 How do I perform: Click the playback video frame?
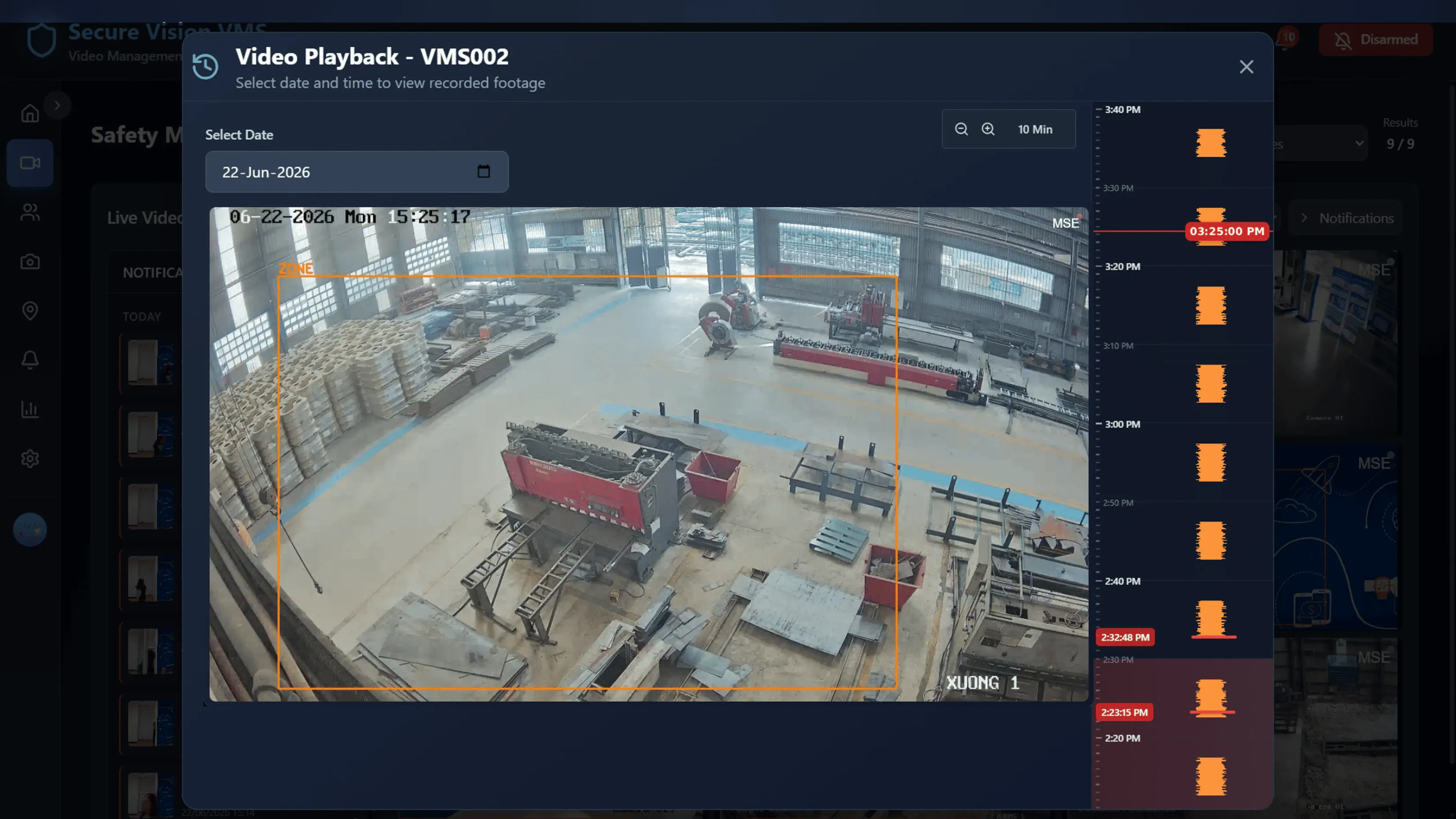(648, 455)
